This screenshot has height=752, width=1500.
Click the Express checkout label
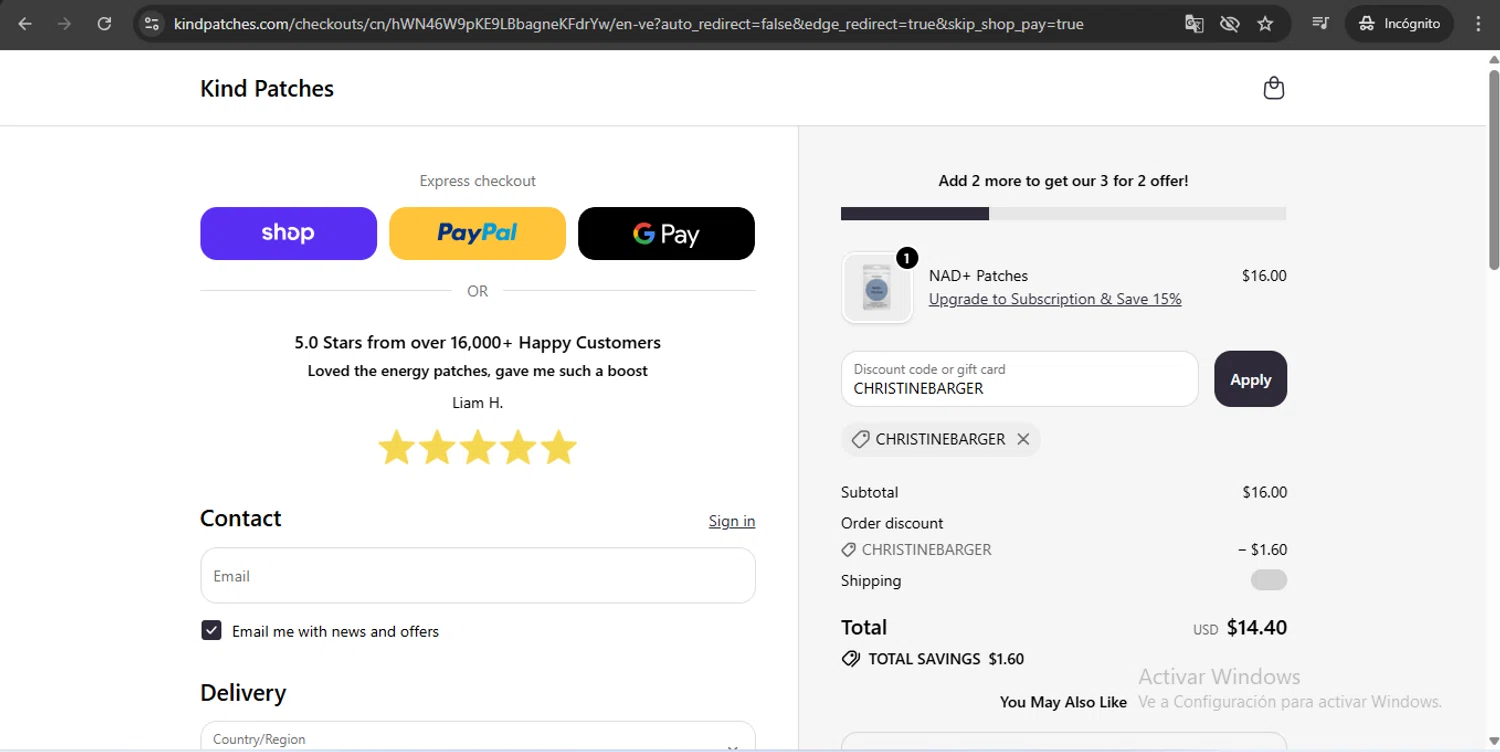pos(477,181)
